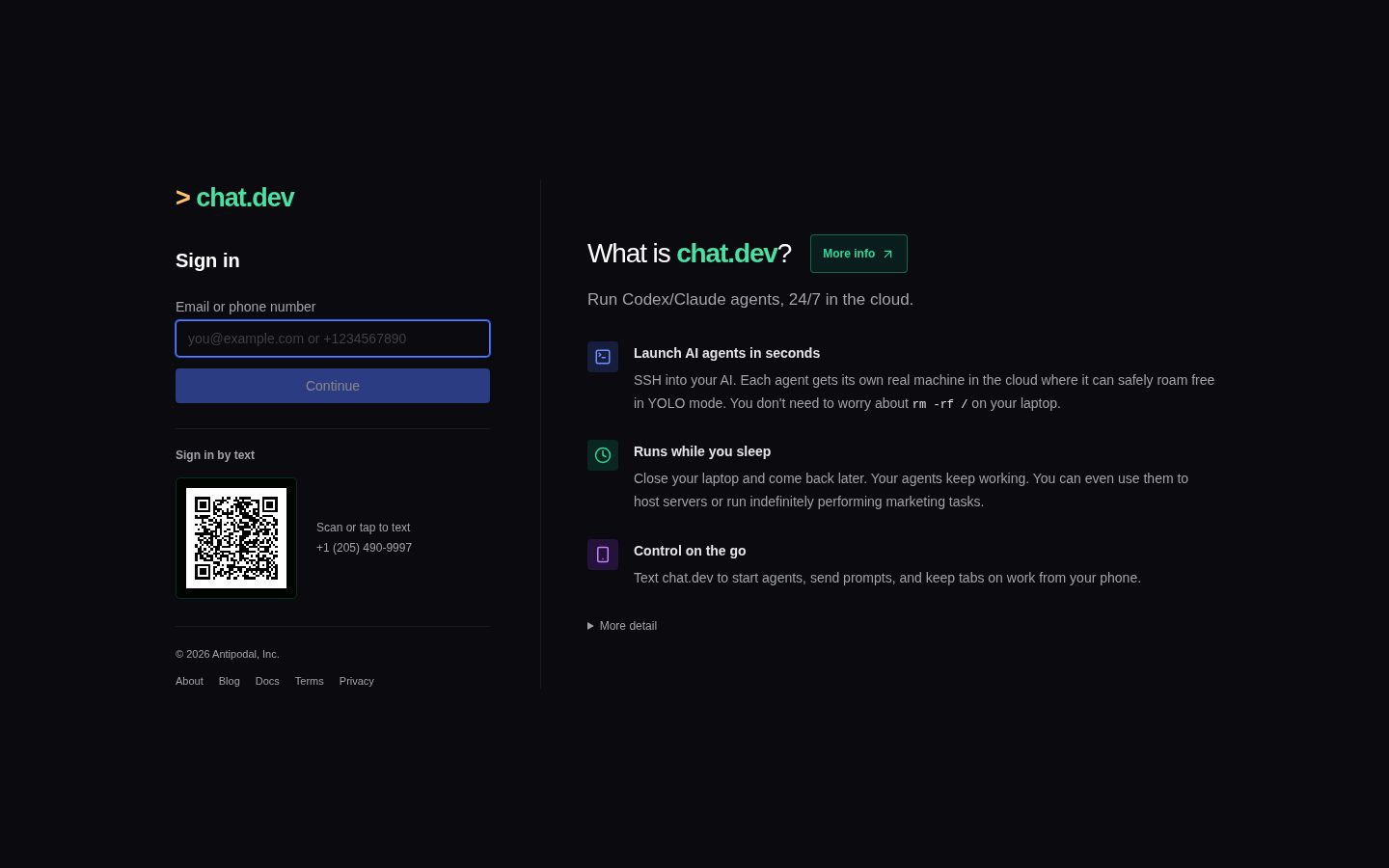The image size is (1389, 868).
Task: Open the Docs footer link
Action: click(x=267, y=681)
